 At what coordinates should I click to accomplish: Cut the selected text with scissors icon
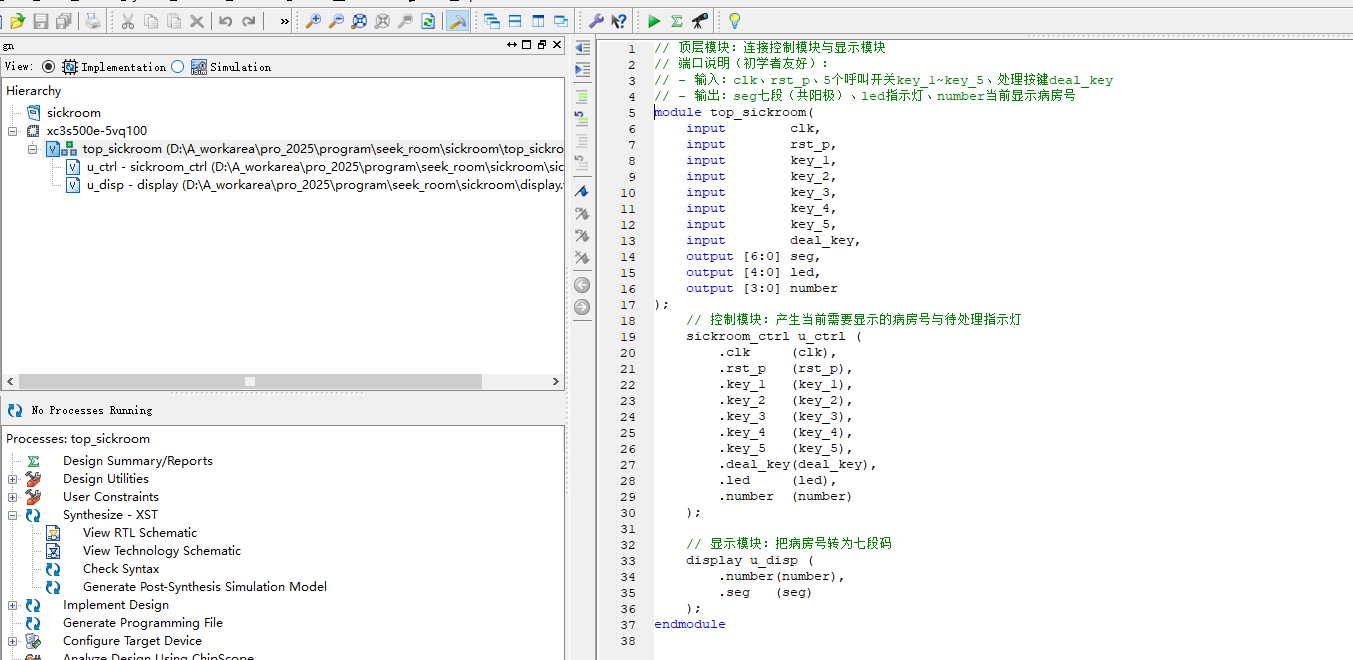tap(128, 20)
